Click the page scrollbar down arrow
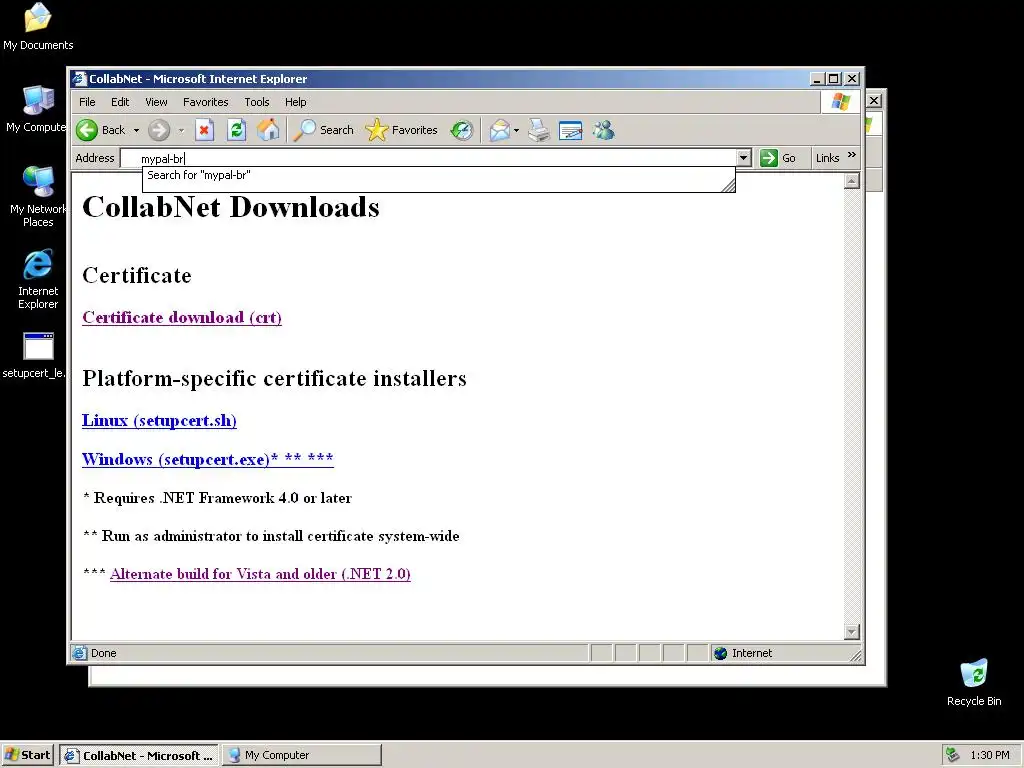The image size is (1024, 768). 851,632
